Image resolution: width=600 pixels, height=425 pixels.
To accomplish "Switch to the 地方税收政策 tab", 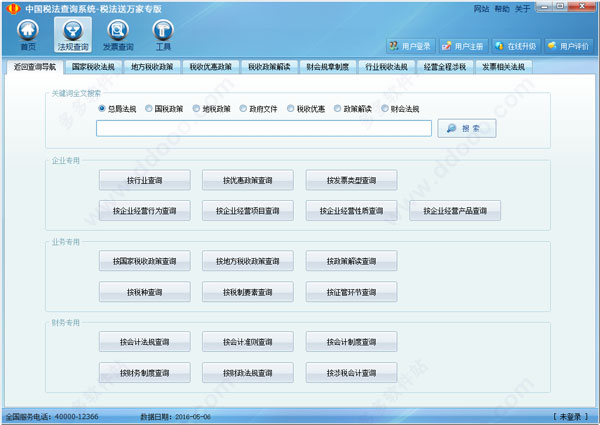I will [x=152, y=67].
